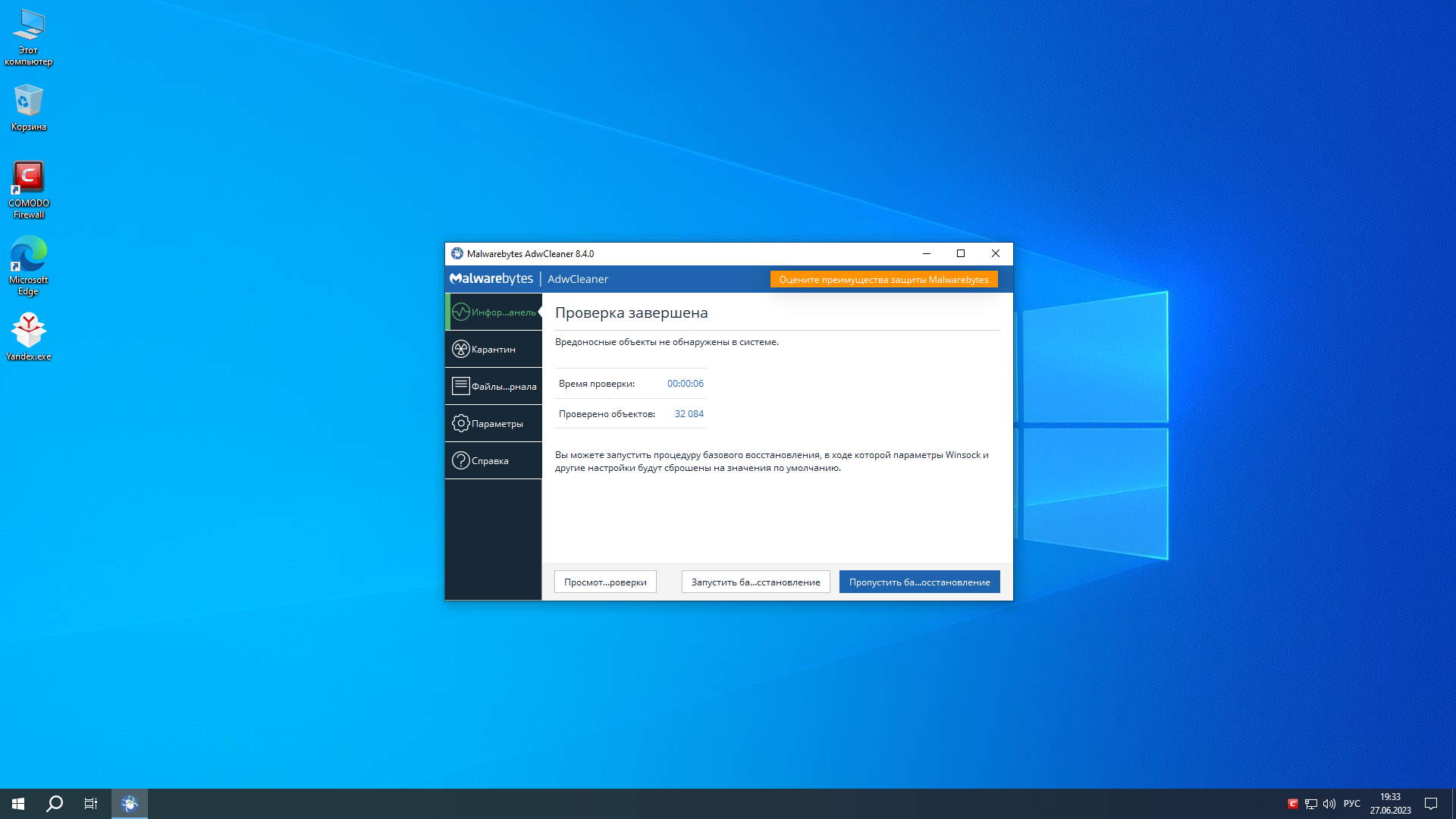Screen dimensions: 1456x819
Task: Click orange Malwarebytes protection promo banner
Action: (883, 279)
